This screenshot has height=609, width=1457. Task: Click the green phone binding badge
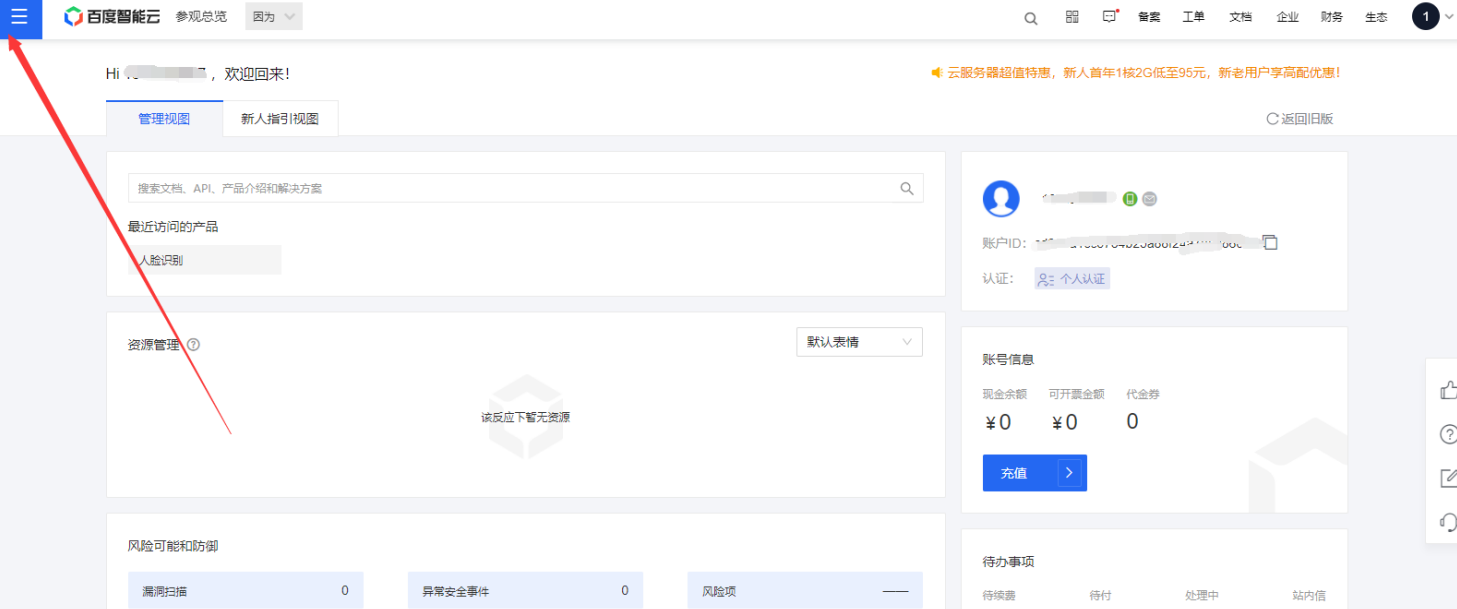1130,199
